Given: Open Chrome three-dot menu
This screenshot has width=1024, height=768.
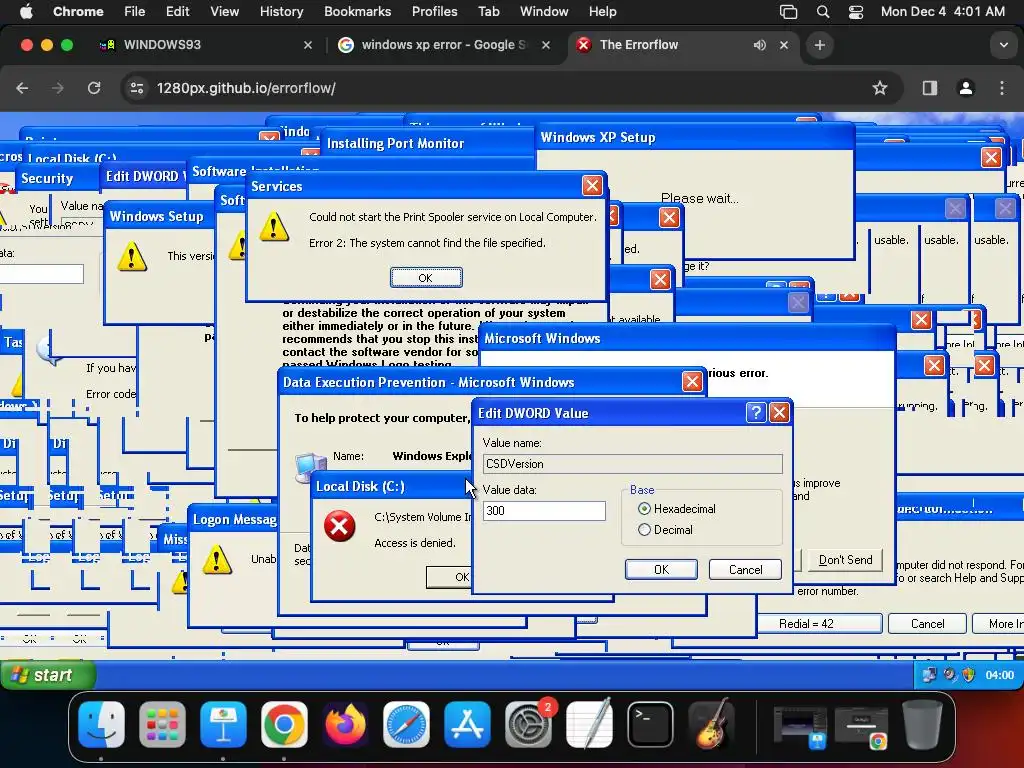Looking at the screenshot, I should coord(1002,88).
